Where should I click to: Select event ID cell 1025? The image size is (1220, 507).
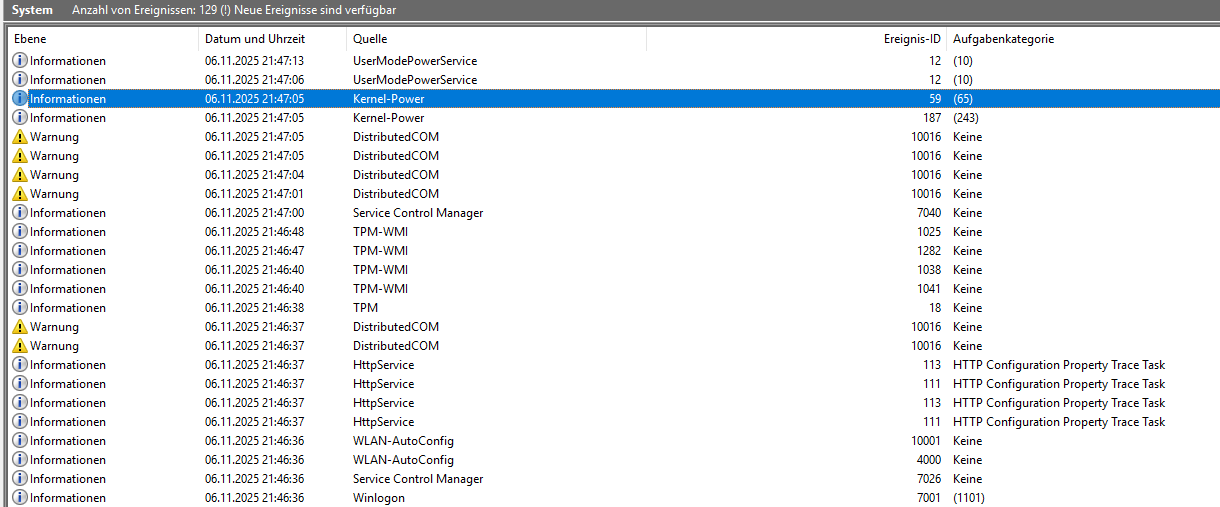click(x=927, y=232)
